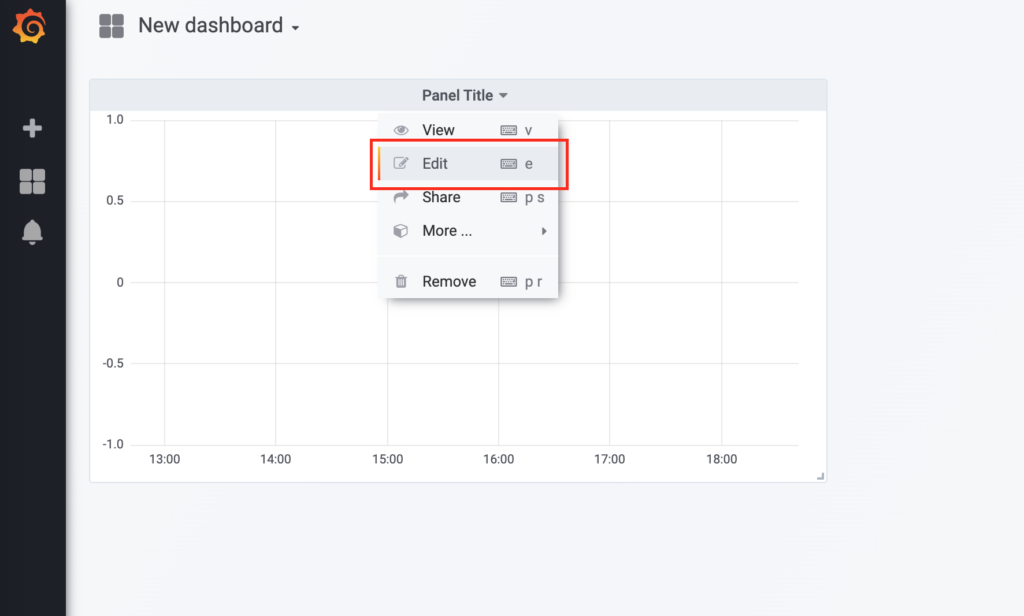Click the 14:00 x-axis label

tap(276, 459)
